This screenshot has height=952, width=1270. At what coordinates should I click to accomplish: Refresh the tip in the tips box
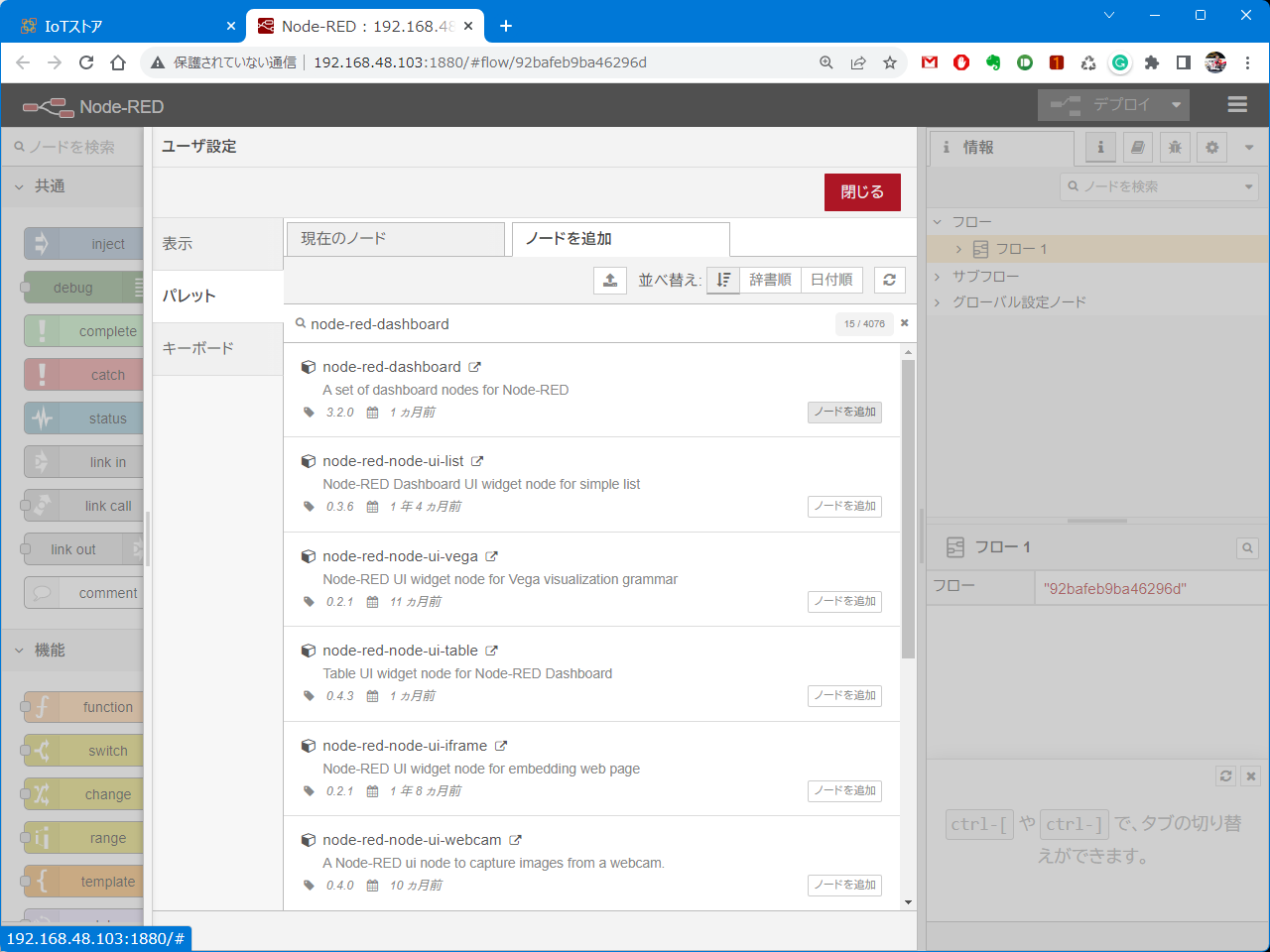pos(1226,775)
